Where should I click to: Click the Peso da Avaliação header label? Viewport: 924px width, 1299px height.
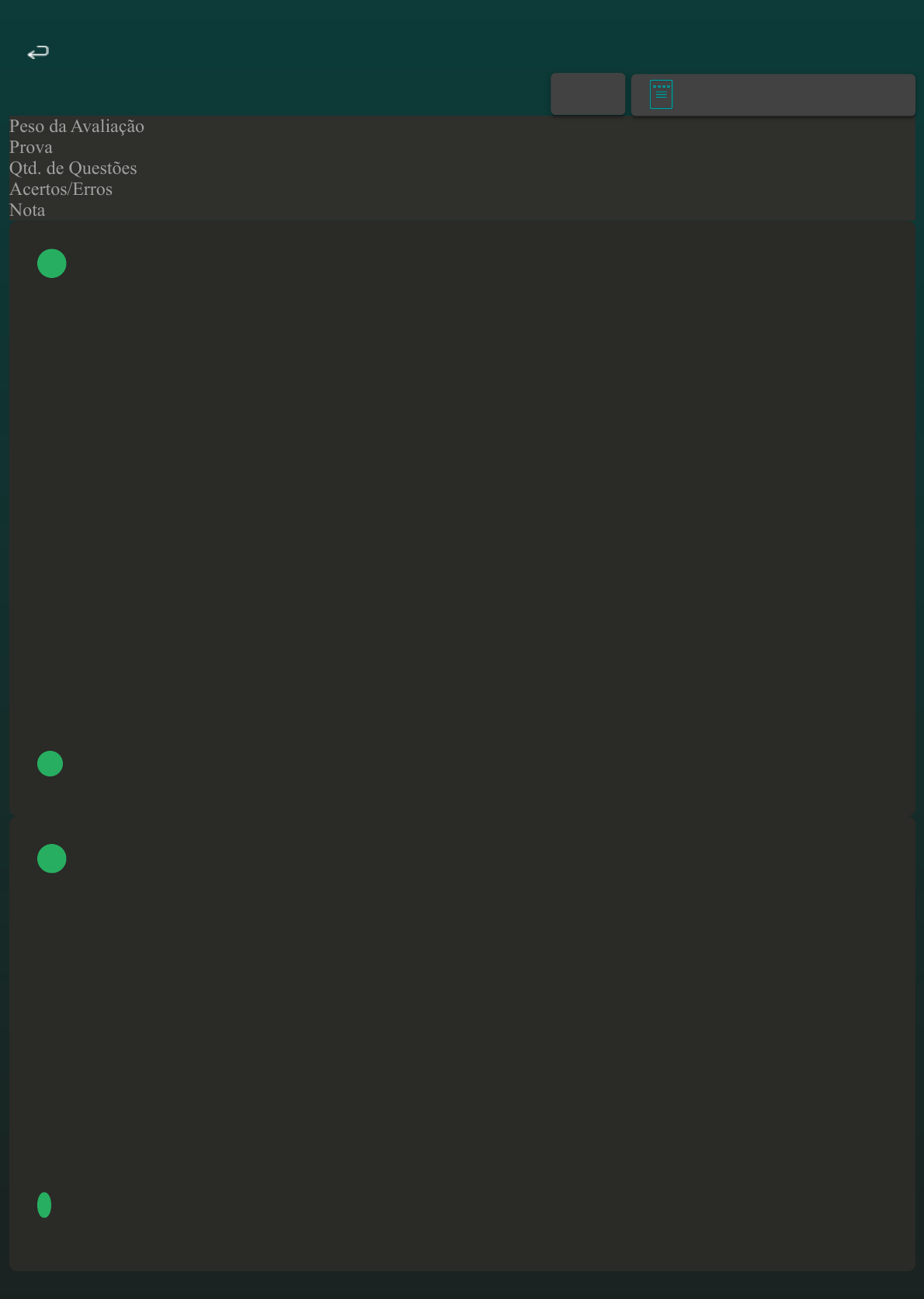tap(77, 126)
